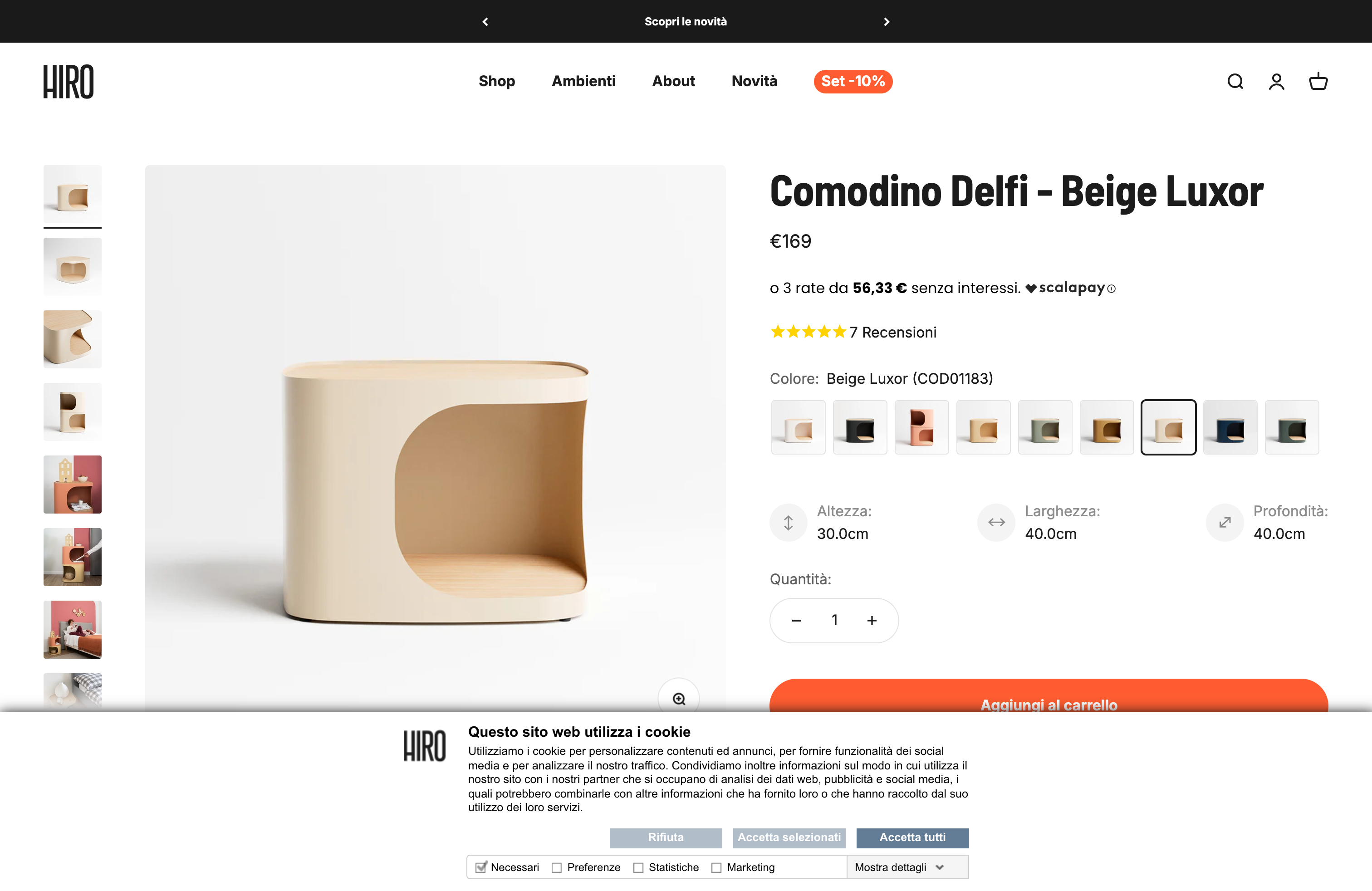Image resolution: width=1372 pixels, height=891 pixels.
Task: Increase quantity with plus button
Action: [x=872, y=620]
